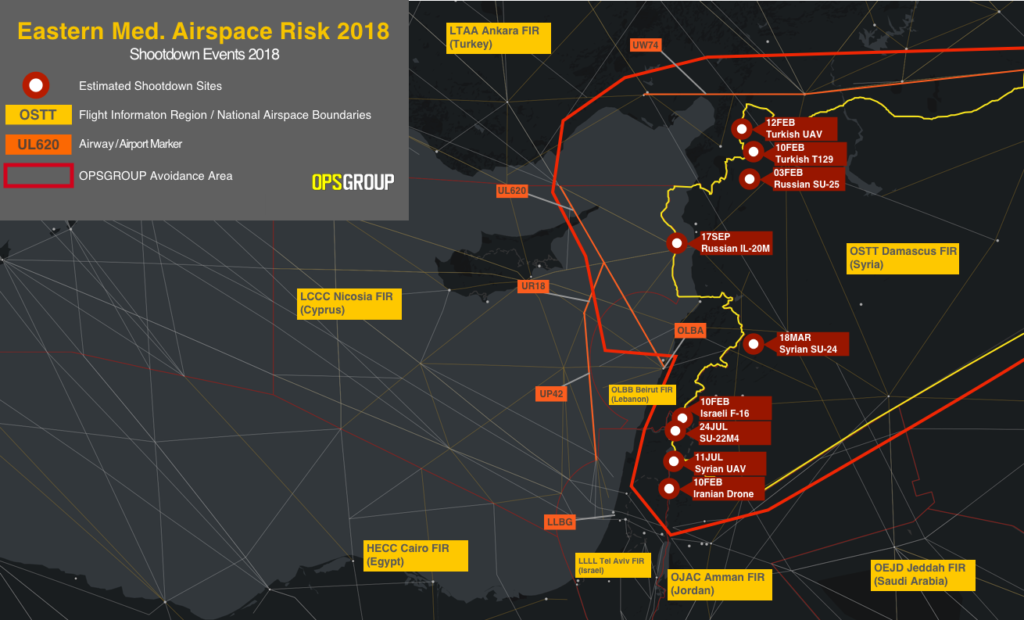The image size is (1024, 620).
Task: Click the Estimated Shootdown Sites legend icon
Action: 36,85
